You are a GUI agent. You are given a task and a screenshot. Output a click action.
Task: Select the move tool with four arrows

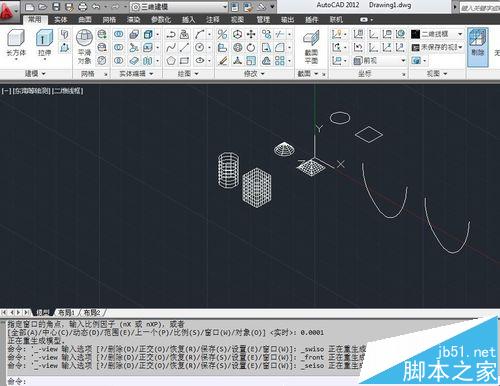251,34
